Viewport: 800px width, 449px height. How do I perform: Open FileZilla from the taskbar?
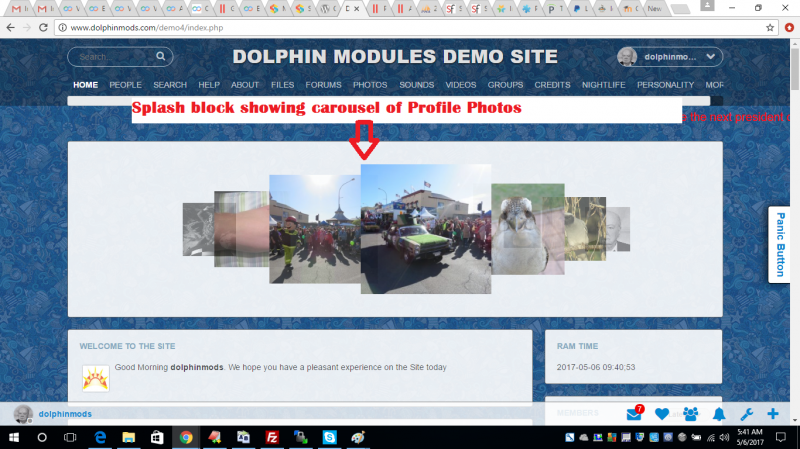[x=272, y=437]
